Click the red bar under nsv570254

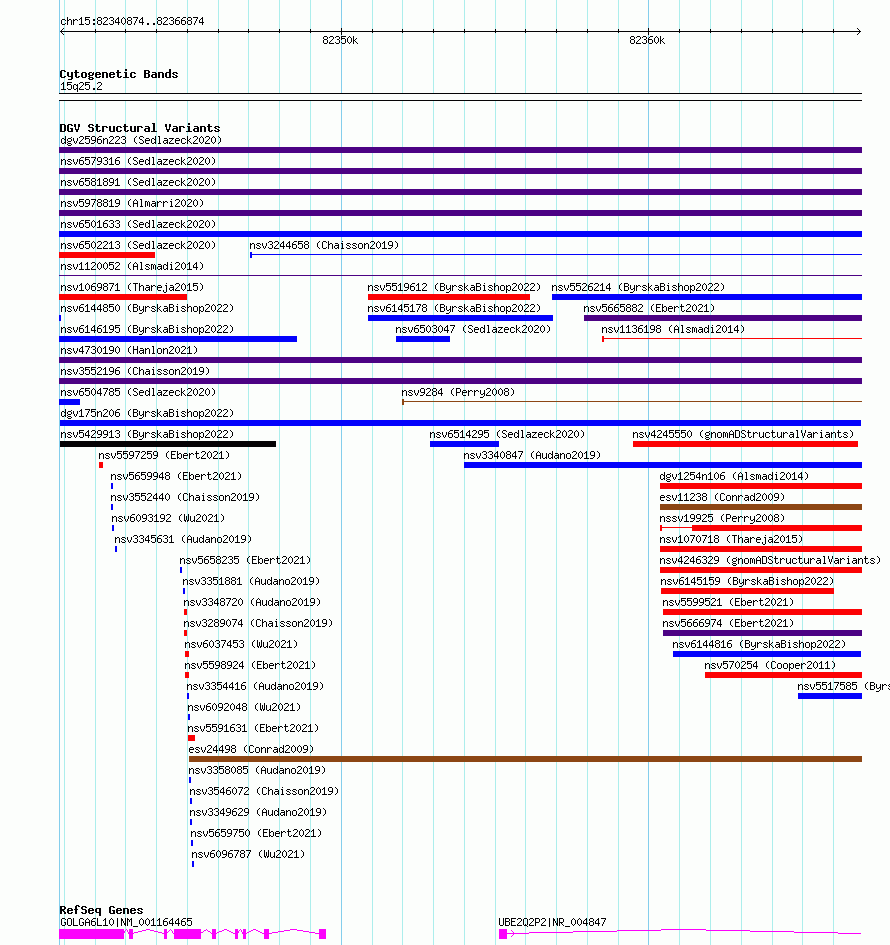[x=783, y=676]
